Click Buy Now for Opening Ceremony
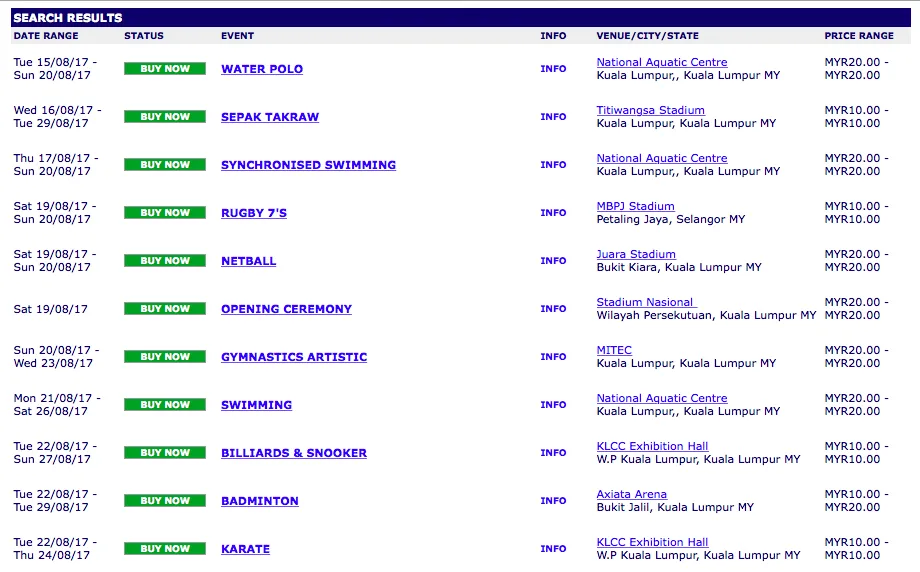 point(164,309)
